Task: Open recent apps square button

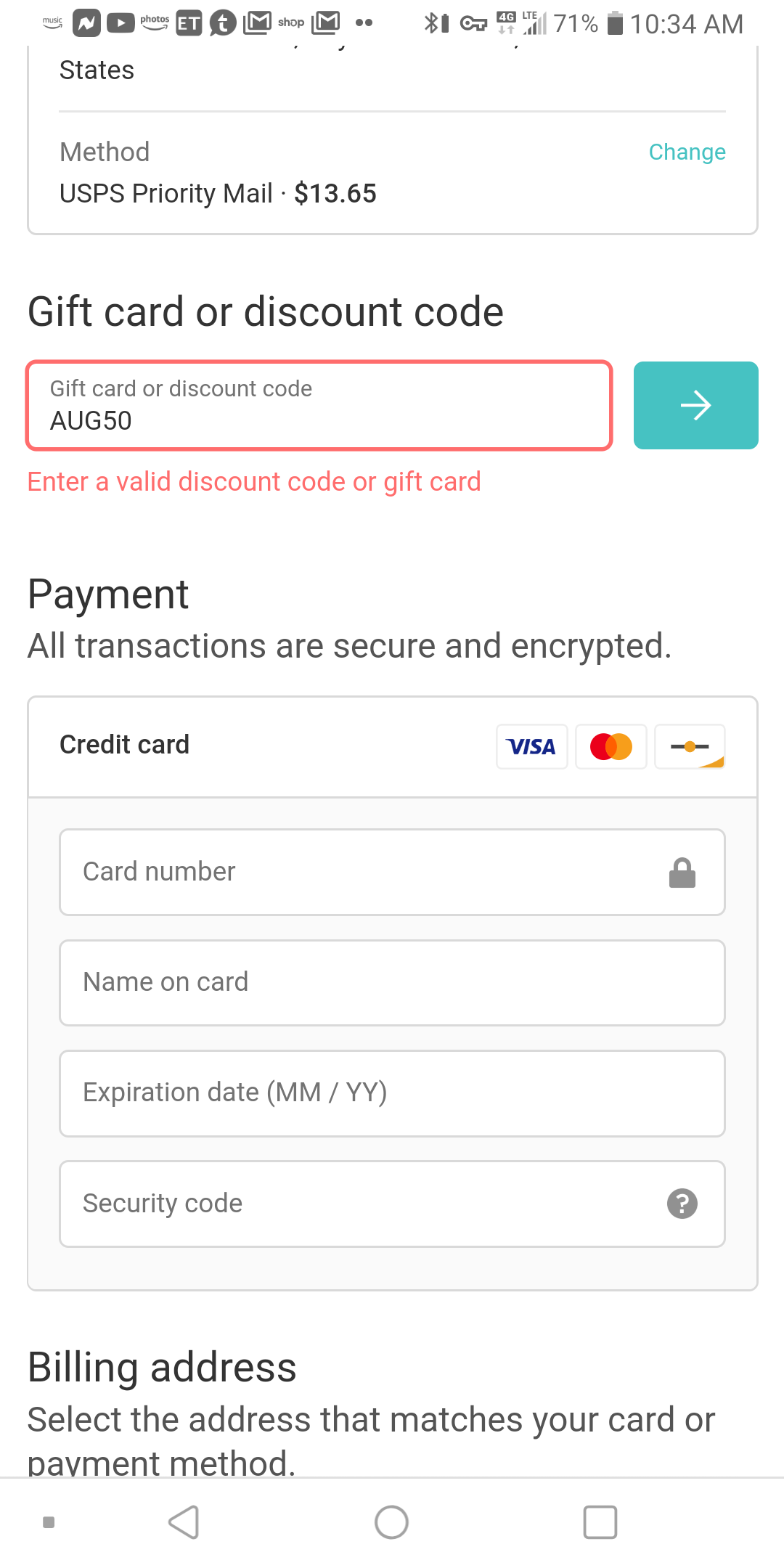Action: (600, 1522)
